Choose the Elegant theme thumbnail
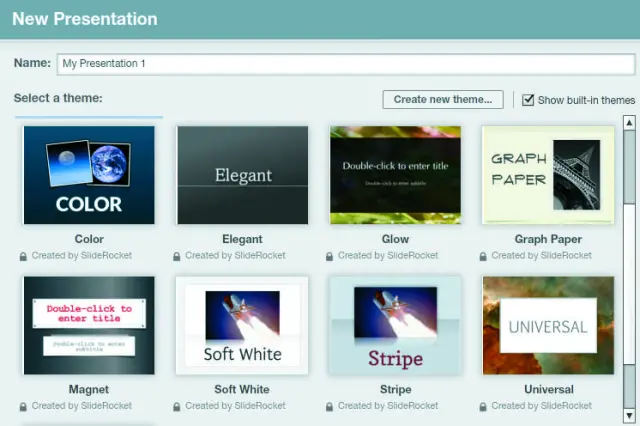 tap(242, 175)
